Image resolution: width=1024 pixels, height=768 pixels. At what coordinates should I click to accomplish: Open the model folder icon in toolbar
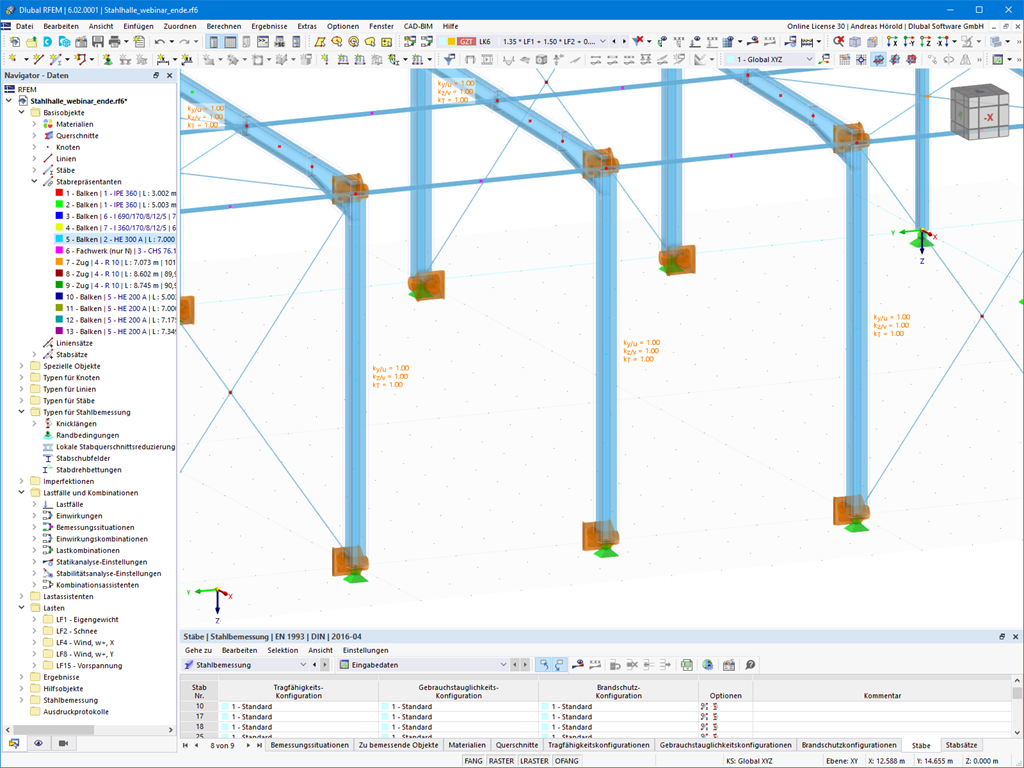[x=31, y=42]
